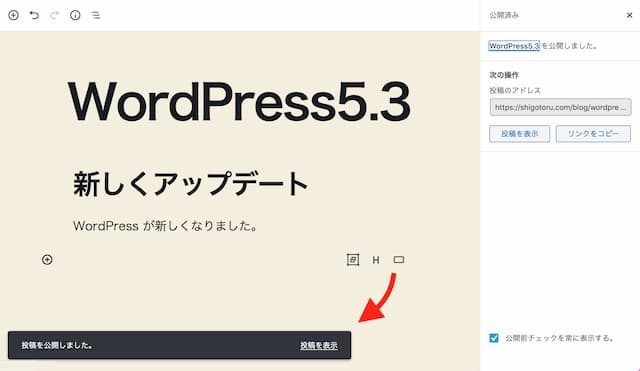Click the 投稿を表示 button in sidebar

click(x=520, y=134)
